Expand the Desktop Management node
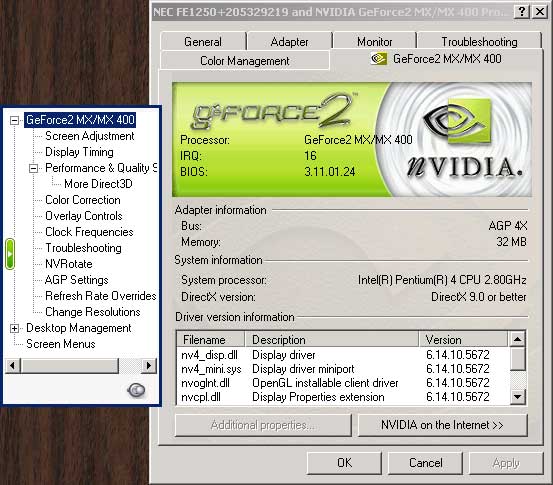Screen dimensions: 553x485 [14, 328]
